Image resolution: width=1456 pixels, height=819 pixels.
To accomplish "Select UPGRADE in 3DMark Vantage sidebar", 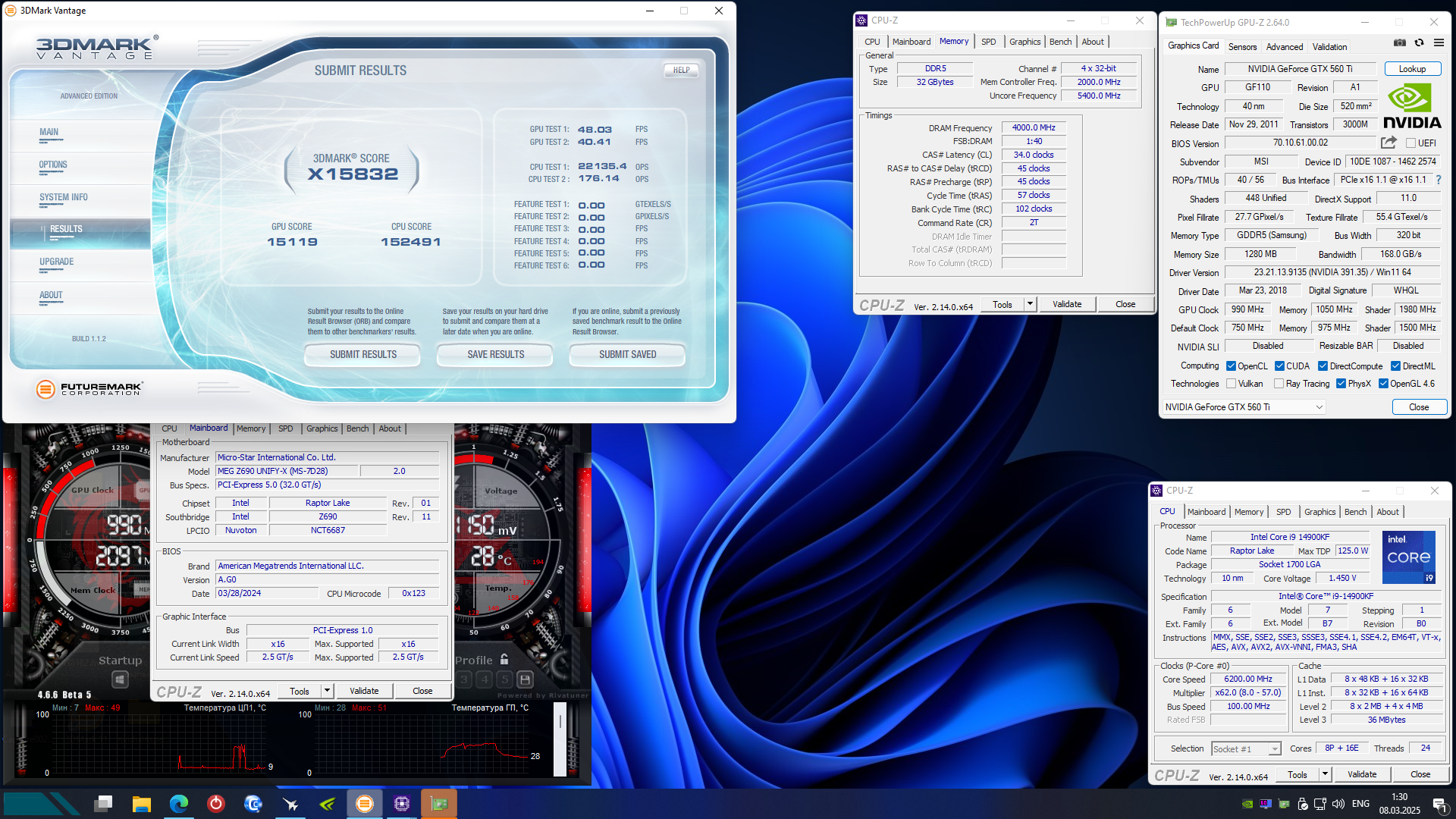I will click(57, 262).
